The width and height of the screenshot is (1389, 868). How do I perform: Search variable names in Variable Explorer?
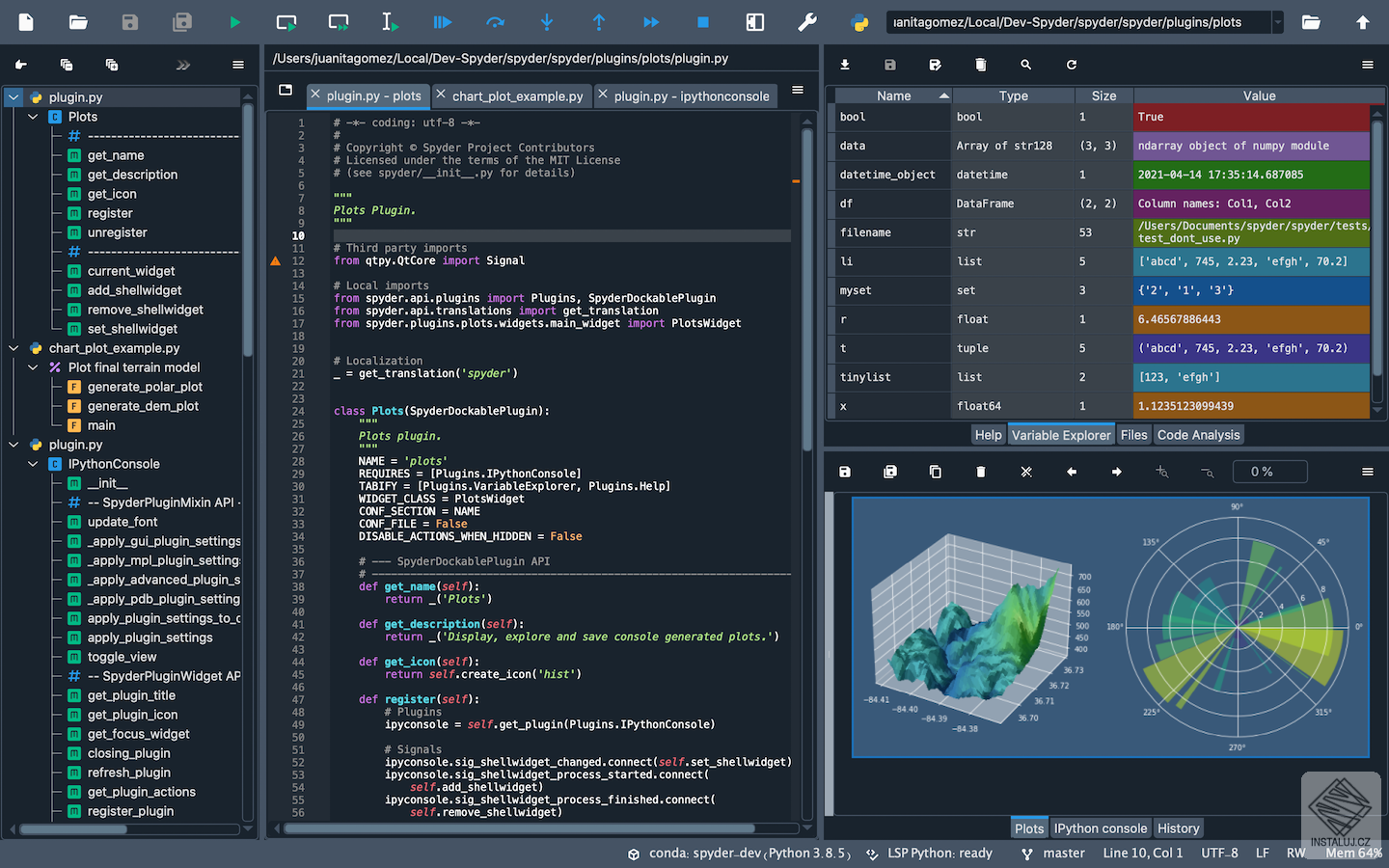point(1026,65)
